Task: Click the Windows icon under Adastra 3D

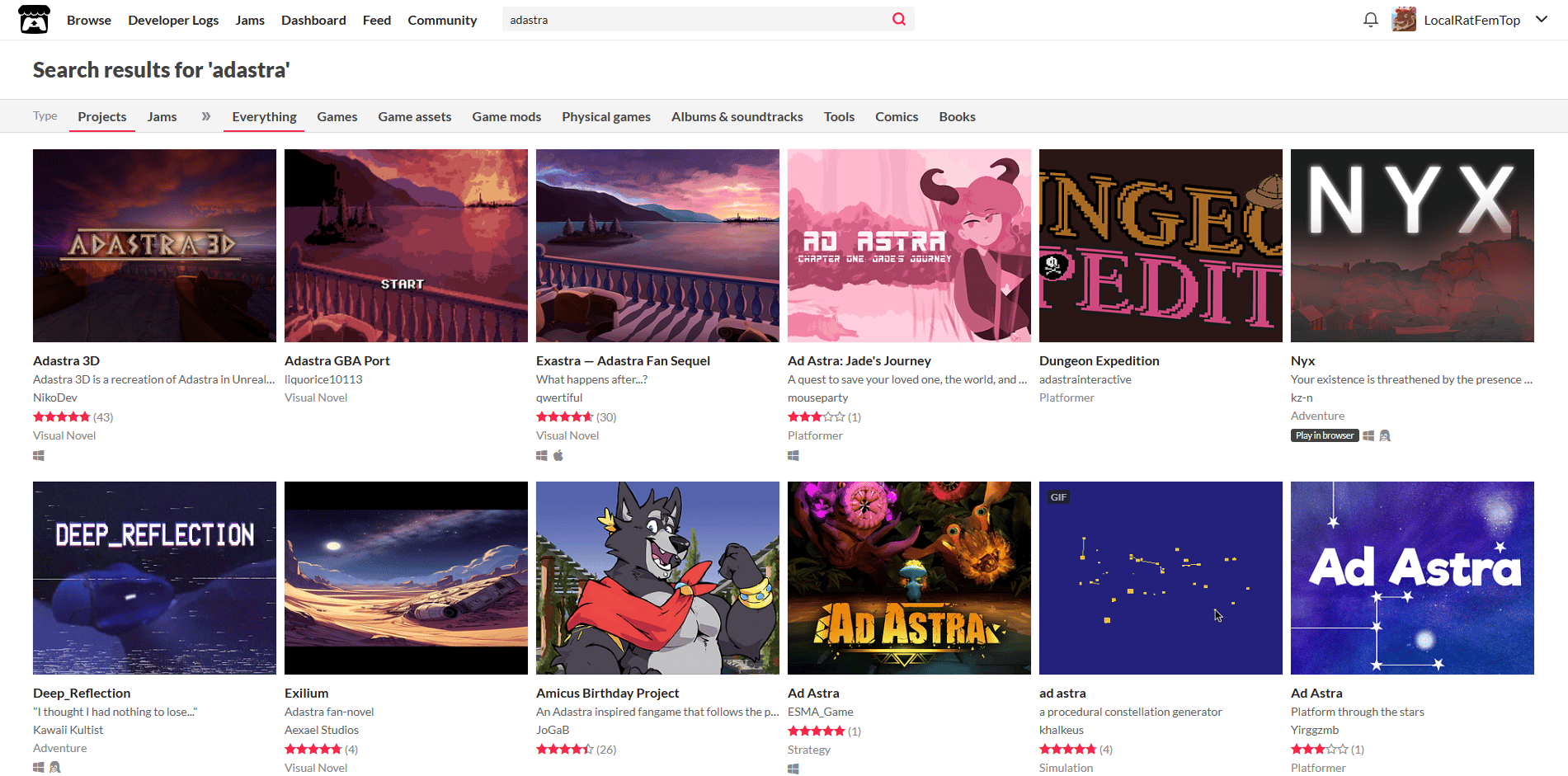Action: coord(39,455)
